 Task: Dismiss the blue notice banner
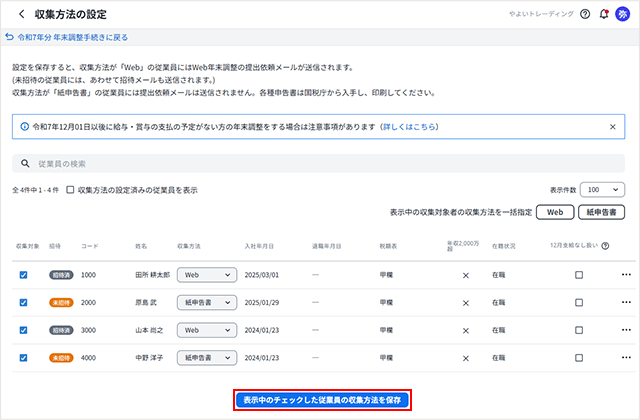pyautogui.click(x=613, y=128)
